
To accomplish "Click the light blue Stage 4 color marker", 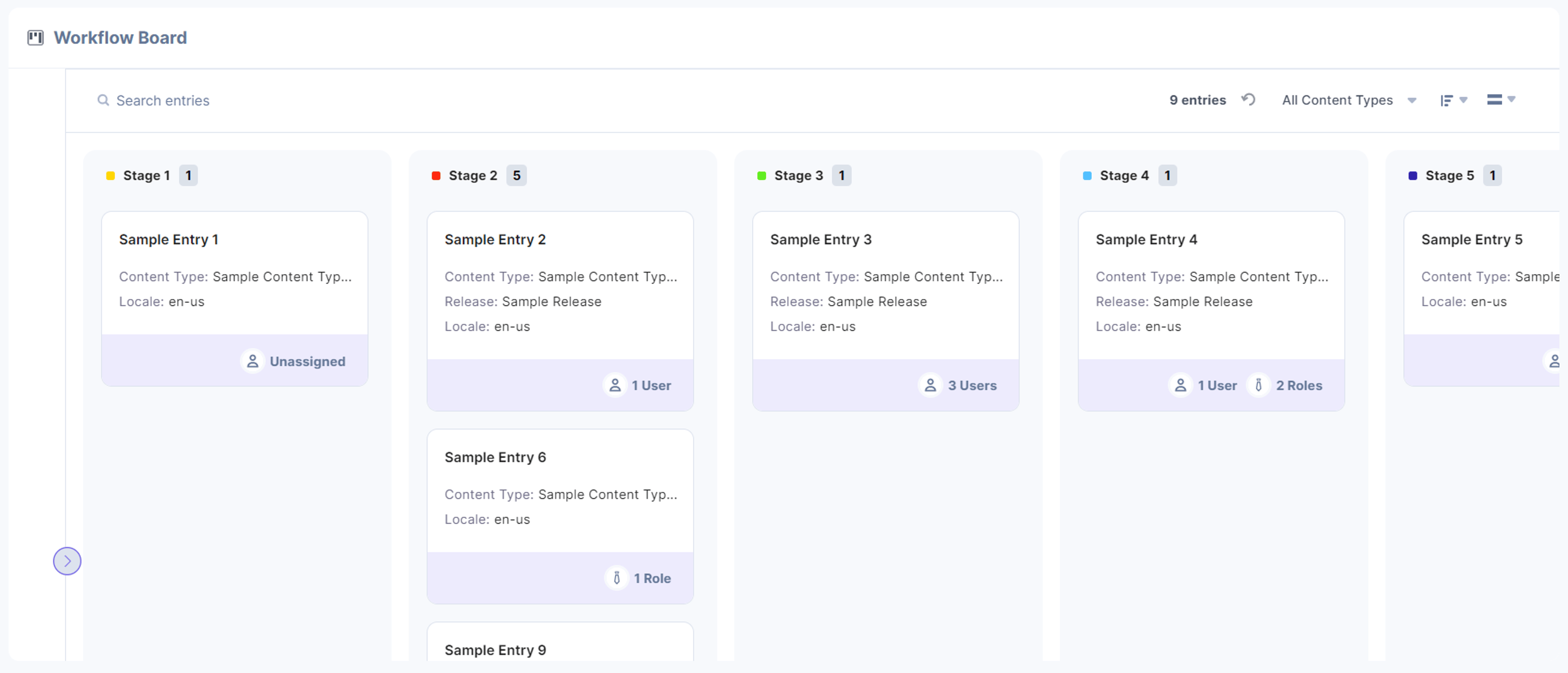I will tap(1087, 175).
